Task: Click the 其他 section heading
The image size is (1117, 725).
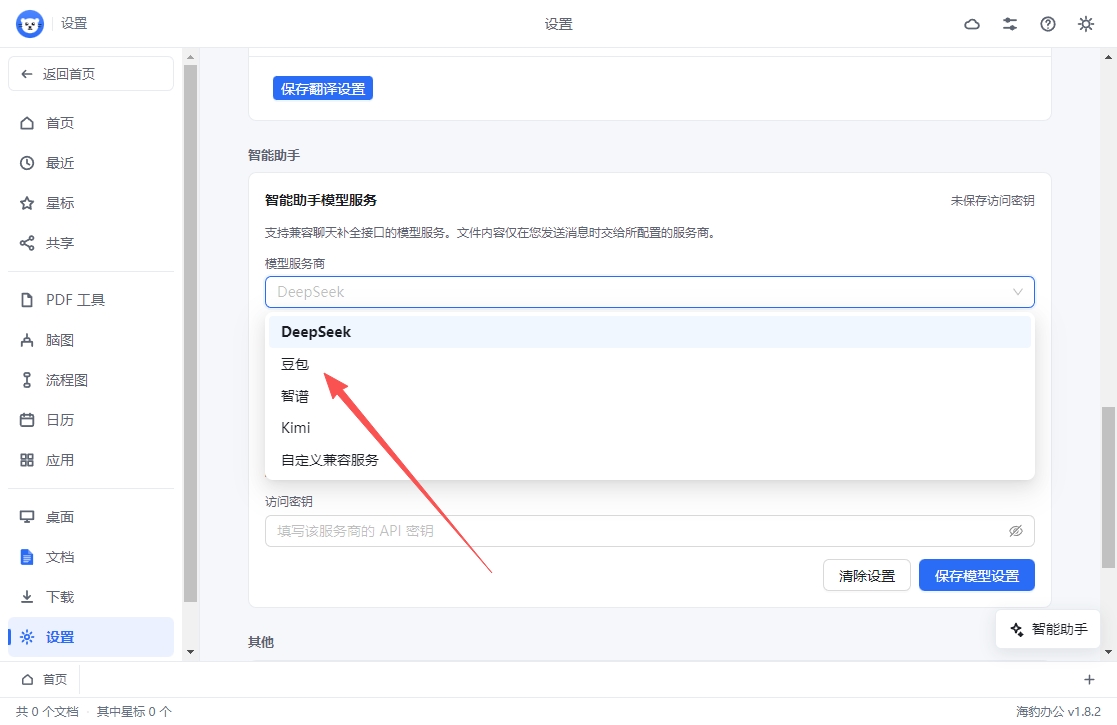Action: (261, 642)
